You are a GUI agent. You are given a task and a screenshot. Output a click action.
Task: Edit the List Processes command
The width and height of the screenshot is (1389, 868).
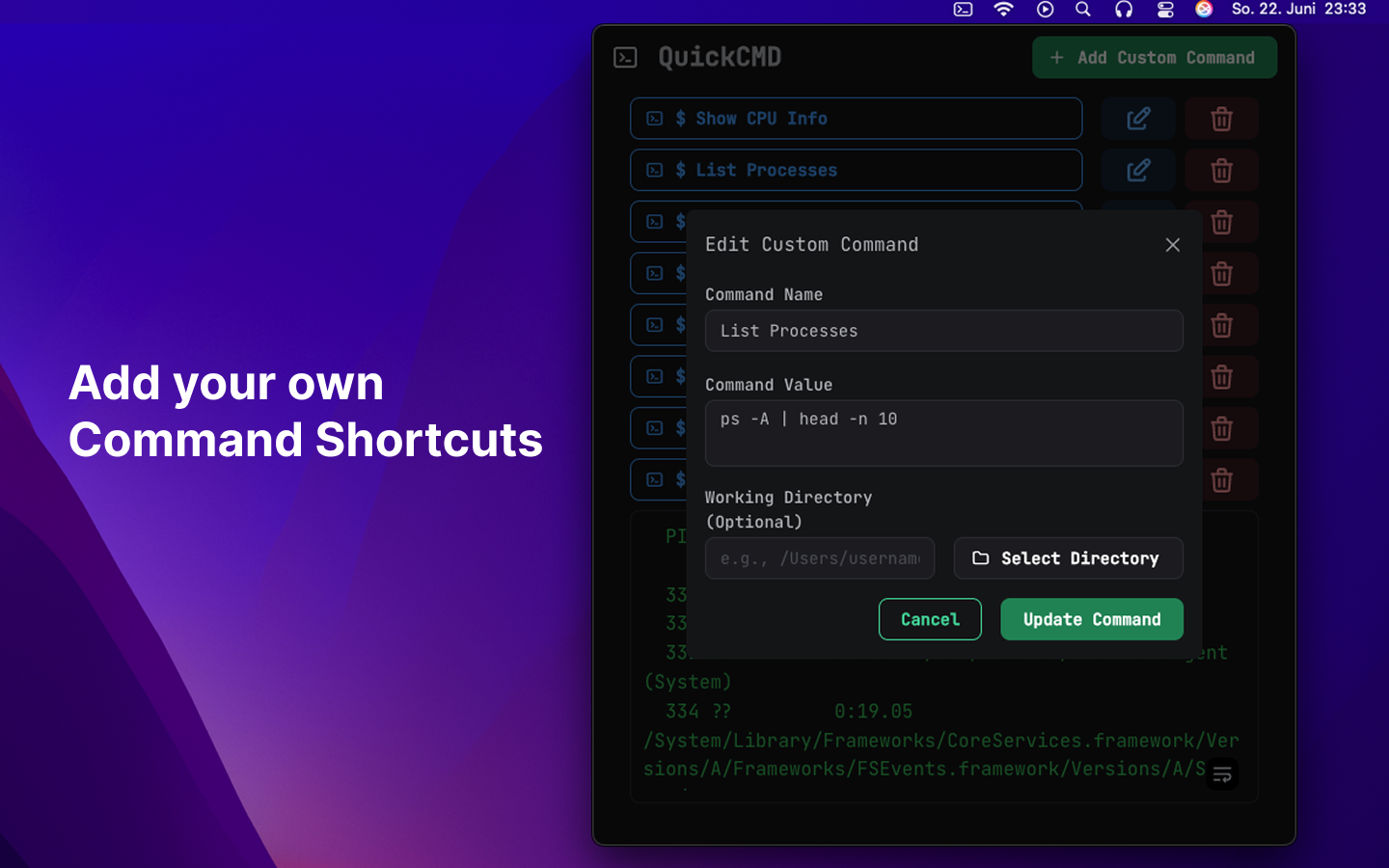1138,171
